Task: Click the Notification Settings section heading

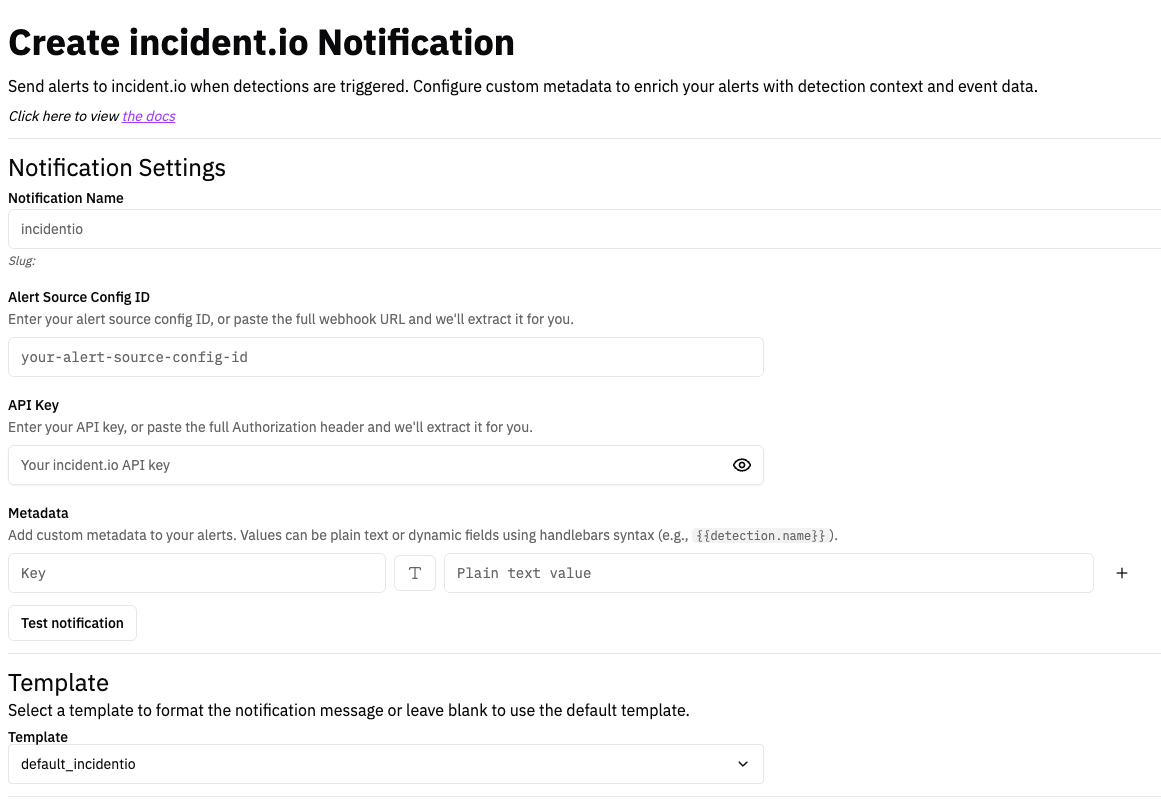Action: 116,167
